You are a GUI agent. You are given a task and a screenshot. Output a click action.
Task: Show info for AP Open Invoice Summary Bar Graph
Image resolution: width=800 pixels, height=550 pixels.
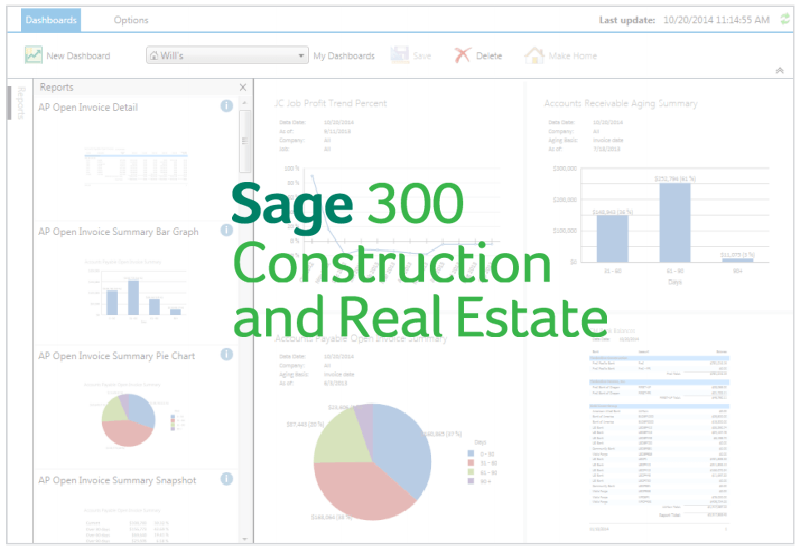pos(227,230)
